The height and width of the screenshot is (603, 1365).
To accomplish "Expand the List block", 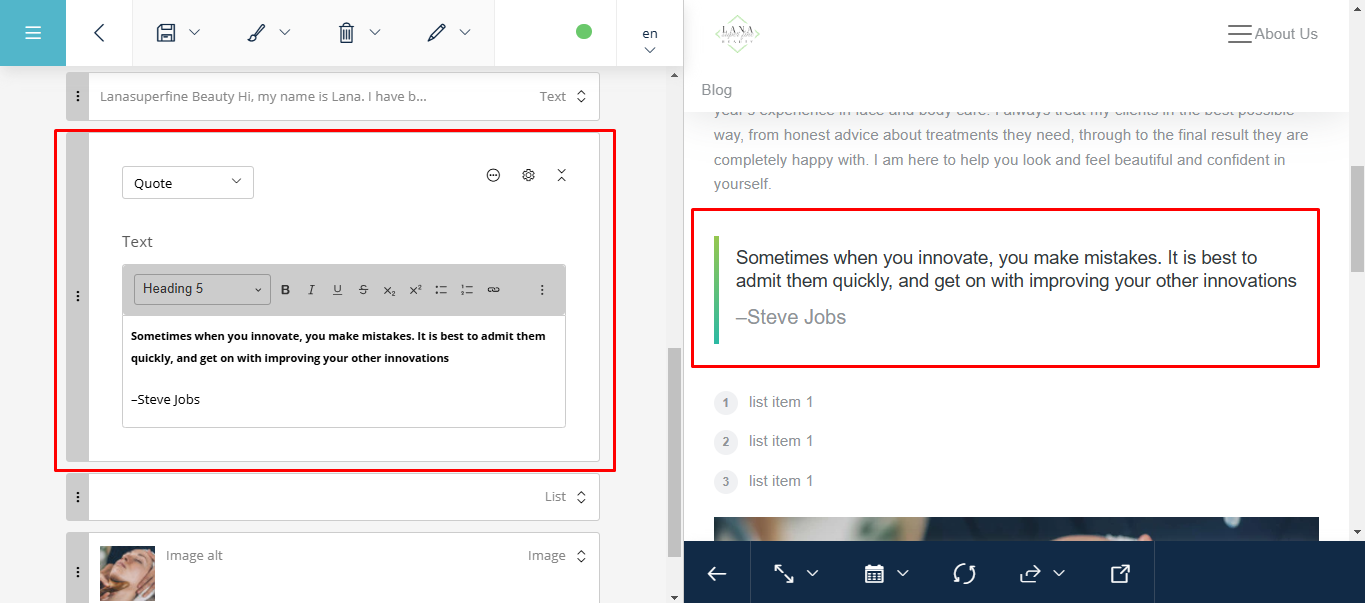I will click(x=581, y=497).
